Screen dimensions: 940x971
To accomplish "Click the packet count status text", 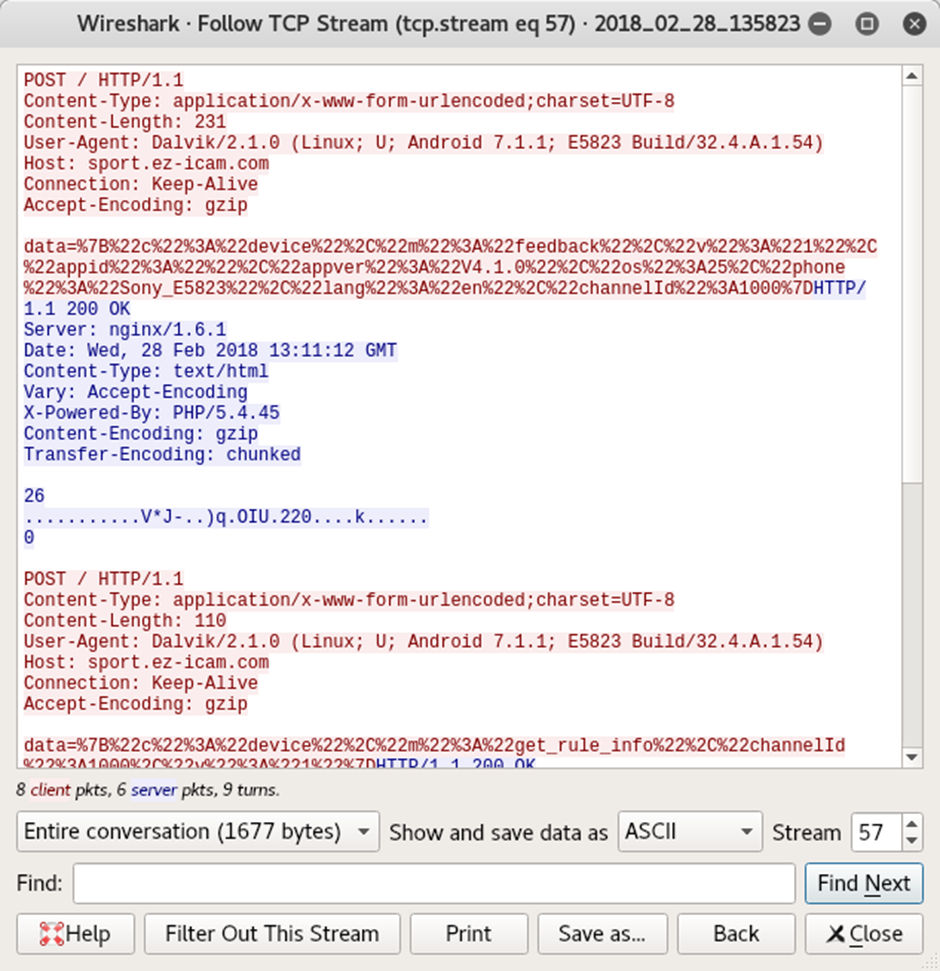I will pos(147,790).
